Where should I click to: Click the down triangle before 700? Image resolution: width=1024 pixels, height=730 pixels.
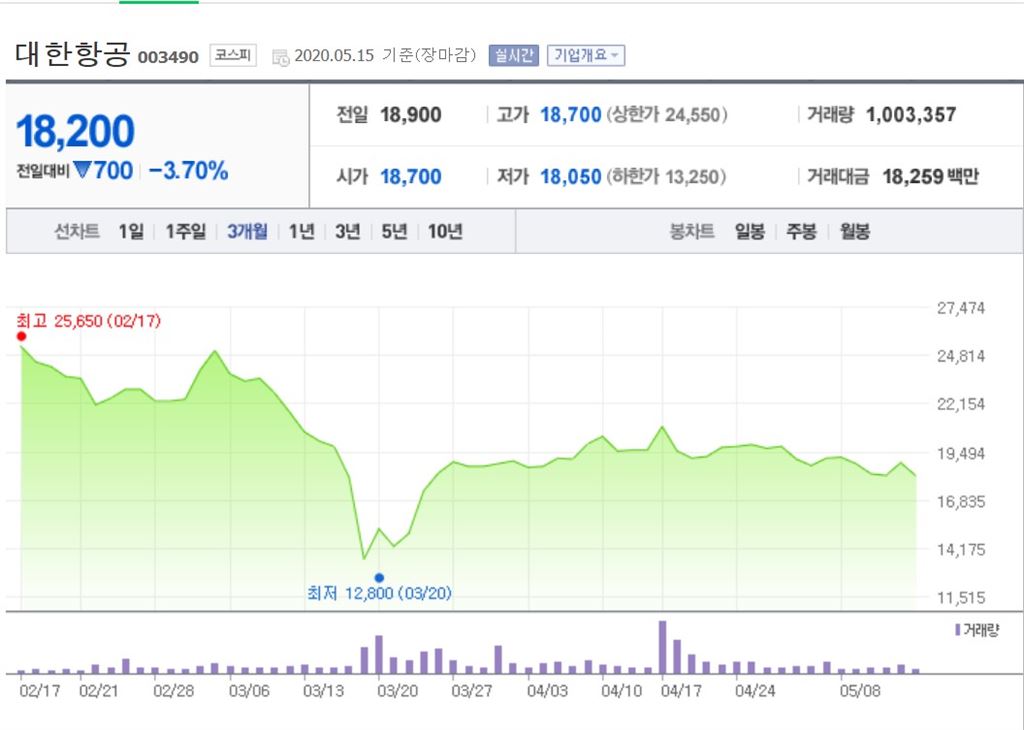tap(82, 170)
